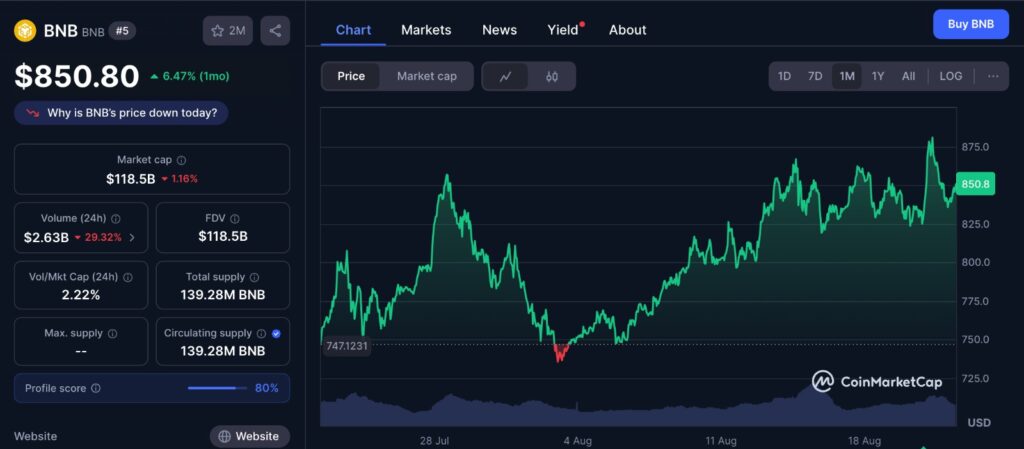This screenshot has height=449, width=1024.
Task: Click the Profile score 80% progress bar
Action: [x=216, y=388]
